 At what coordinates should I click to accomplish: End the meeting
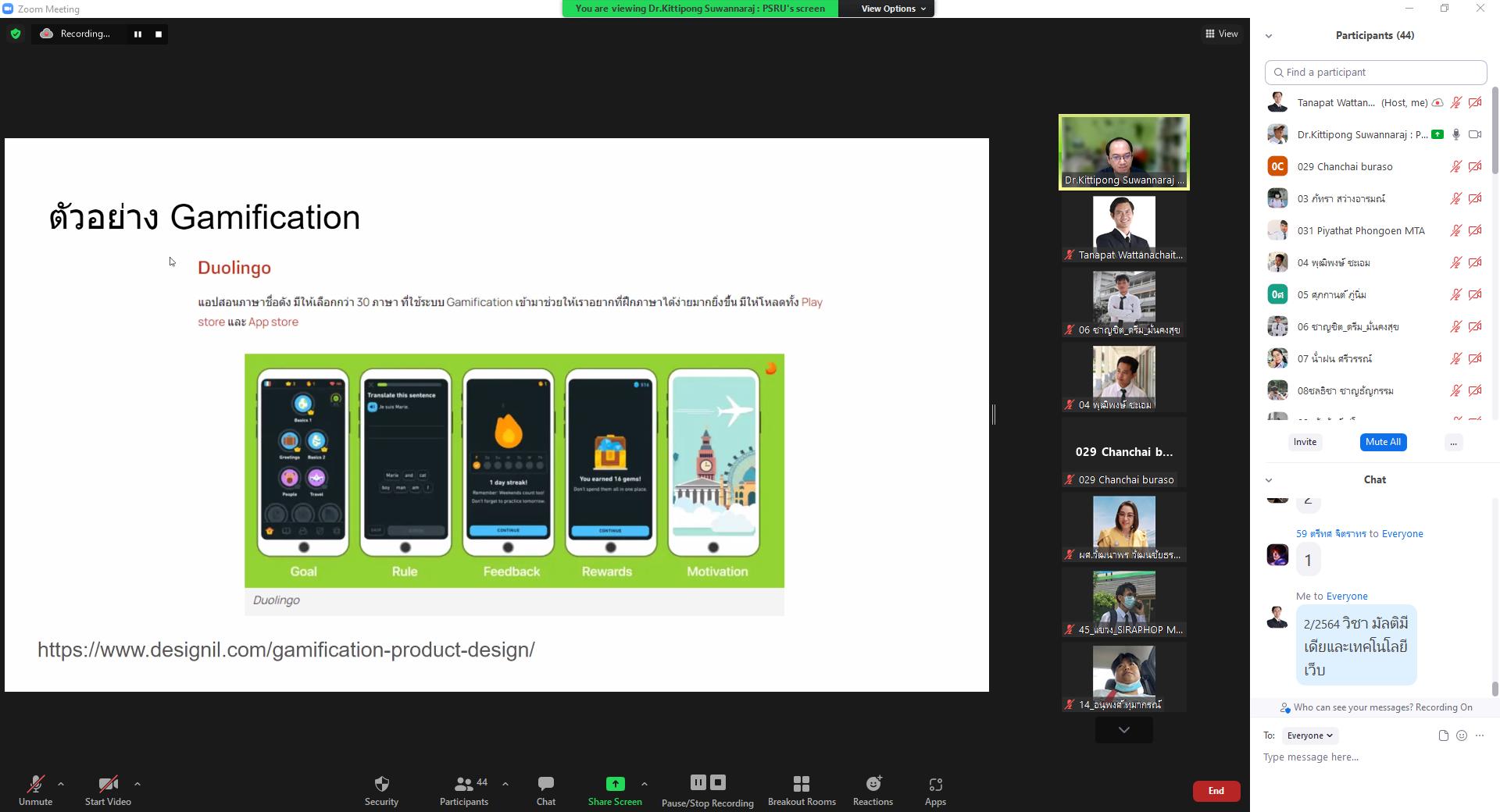point(1216,791)
